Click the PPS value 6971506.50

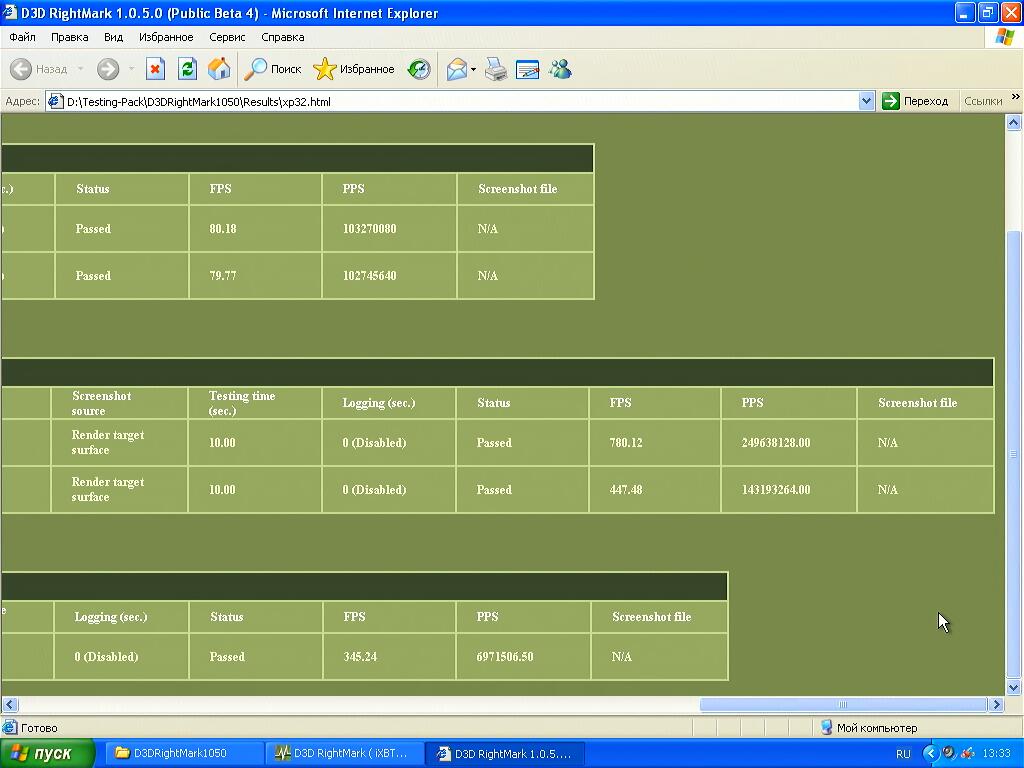[x=505, y=657]
